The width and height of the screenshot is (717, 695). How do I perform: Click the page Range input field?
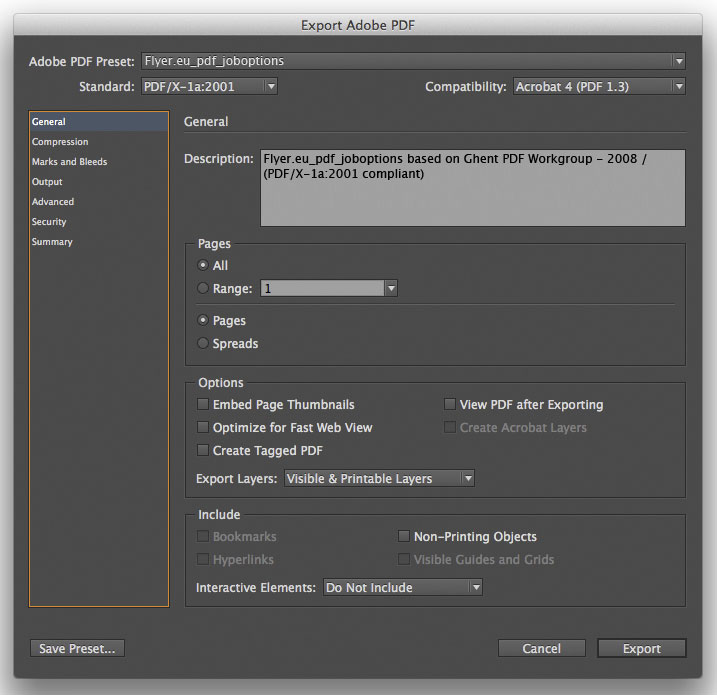coord(322,289)
